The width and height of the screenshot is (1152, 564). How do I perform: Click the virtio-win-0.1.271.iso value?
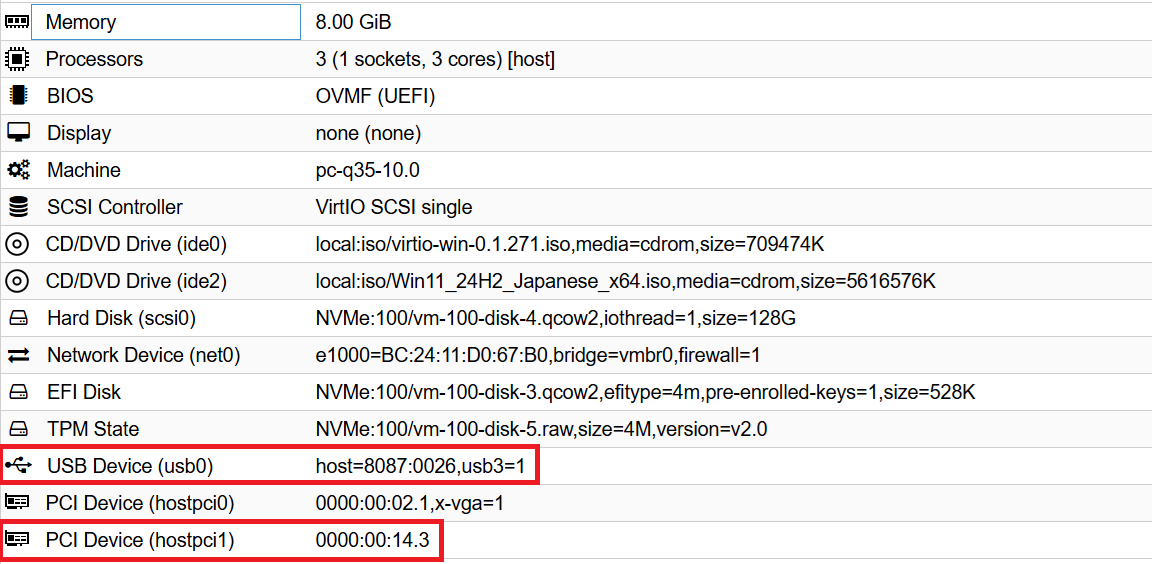click(569, 244)
